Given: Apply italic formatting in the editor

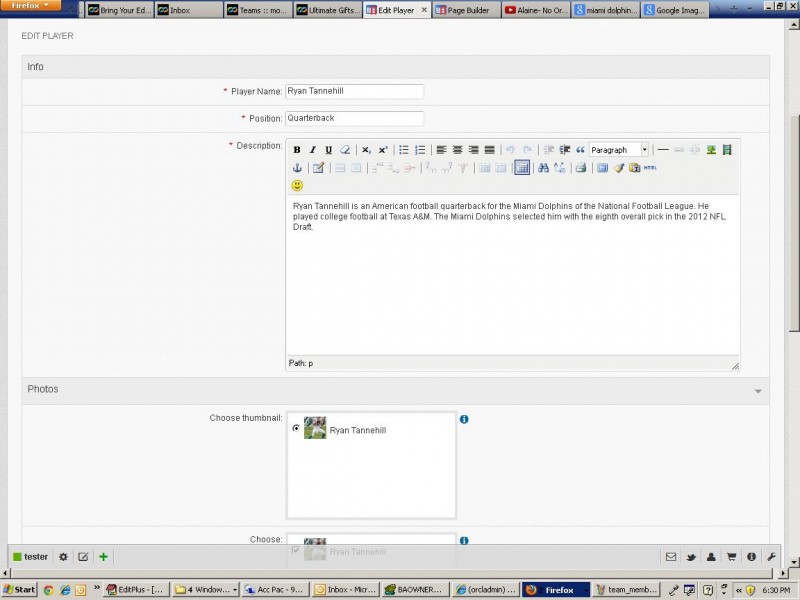Looking at the screenshot, I should tap(313, 150).
